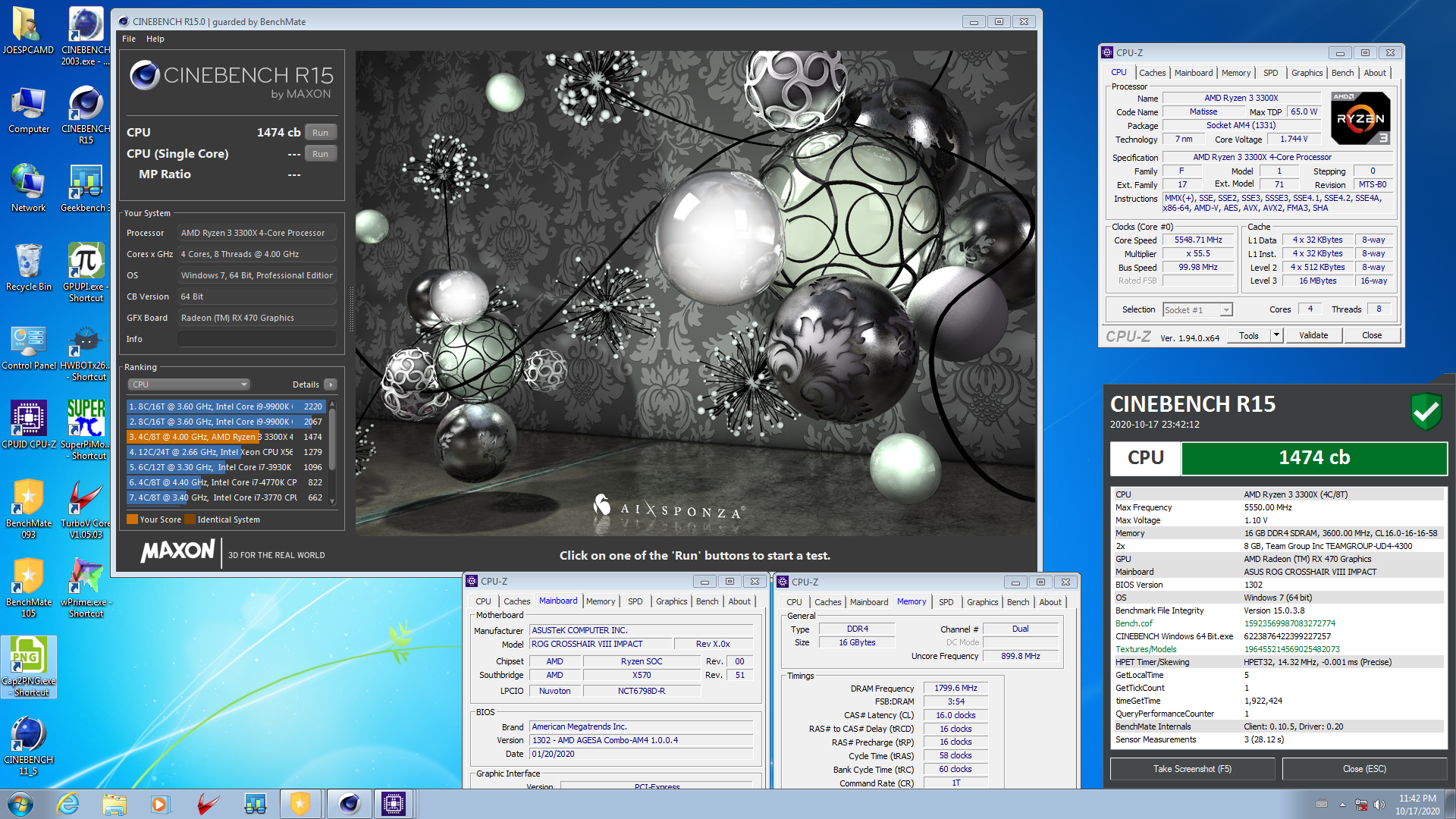Launch SuperPiMod shortcut icon
Image resolution: width=1456 pixels, height=819 pixels.
pyautogui.click(x=86, y=429)
